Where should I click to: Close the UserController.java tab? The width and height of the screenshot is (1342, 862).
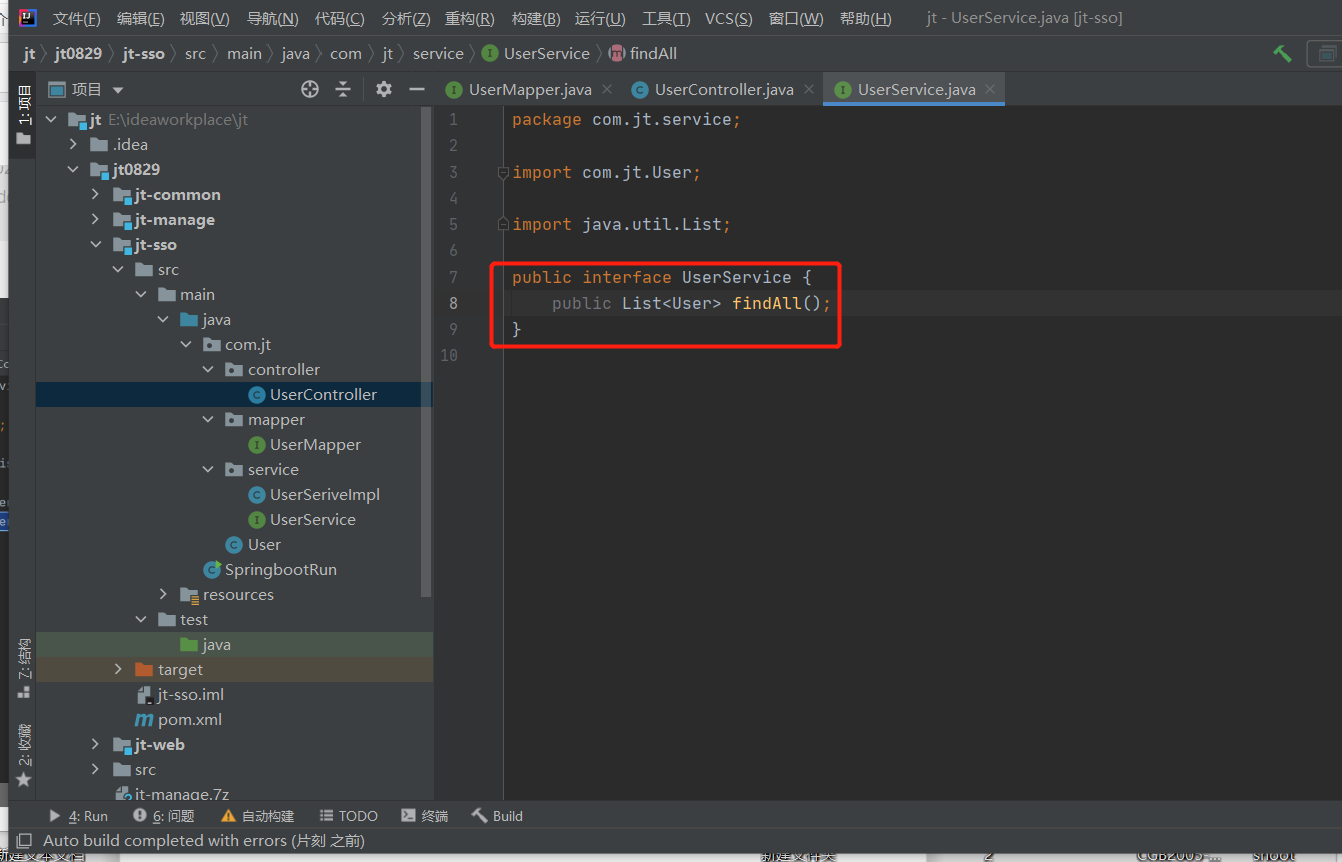pos(807,89)
